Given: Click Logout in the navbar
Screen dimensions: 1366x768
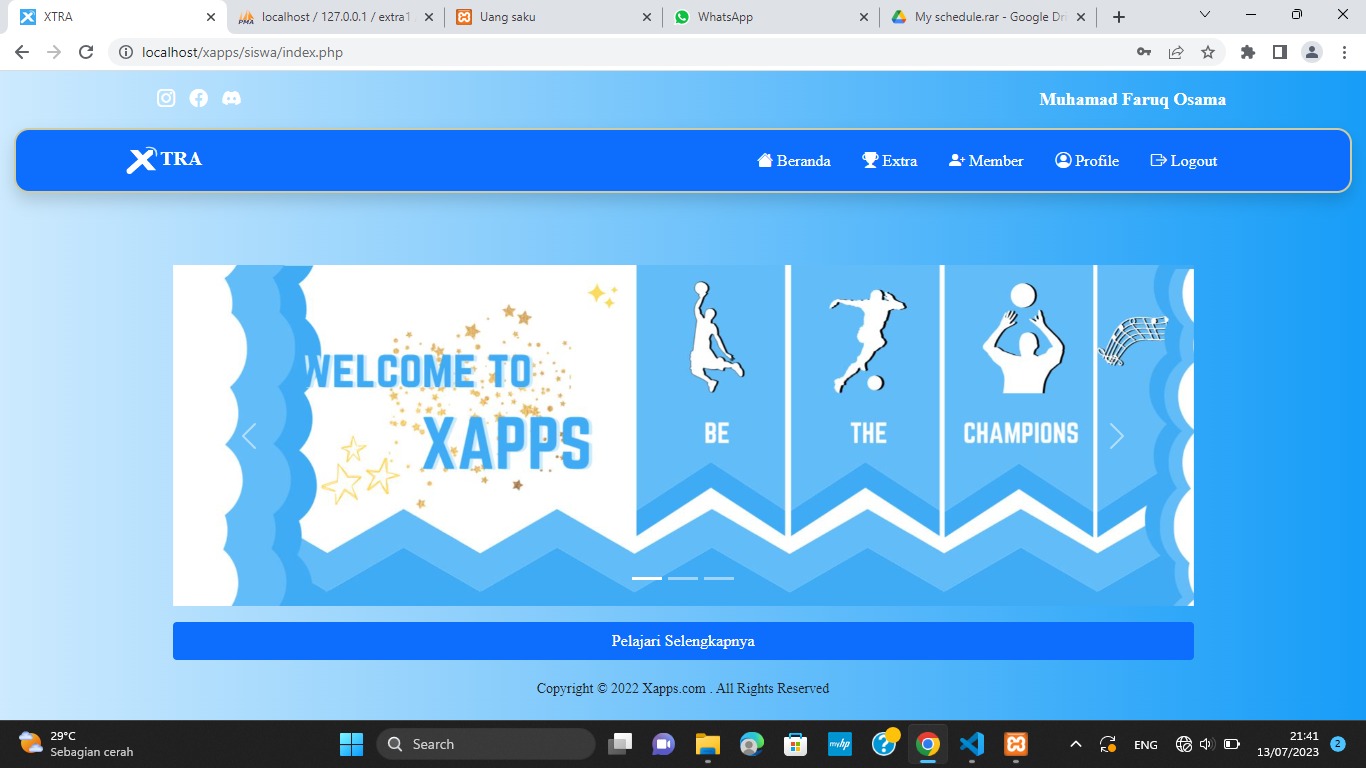Looking at the screenshot, I should [1184, 161].
